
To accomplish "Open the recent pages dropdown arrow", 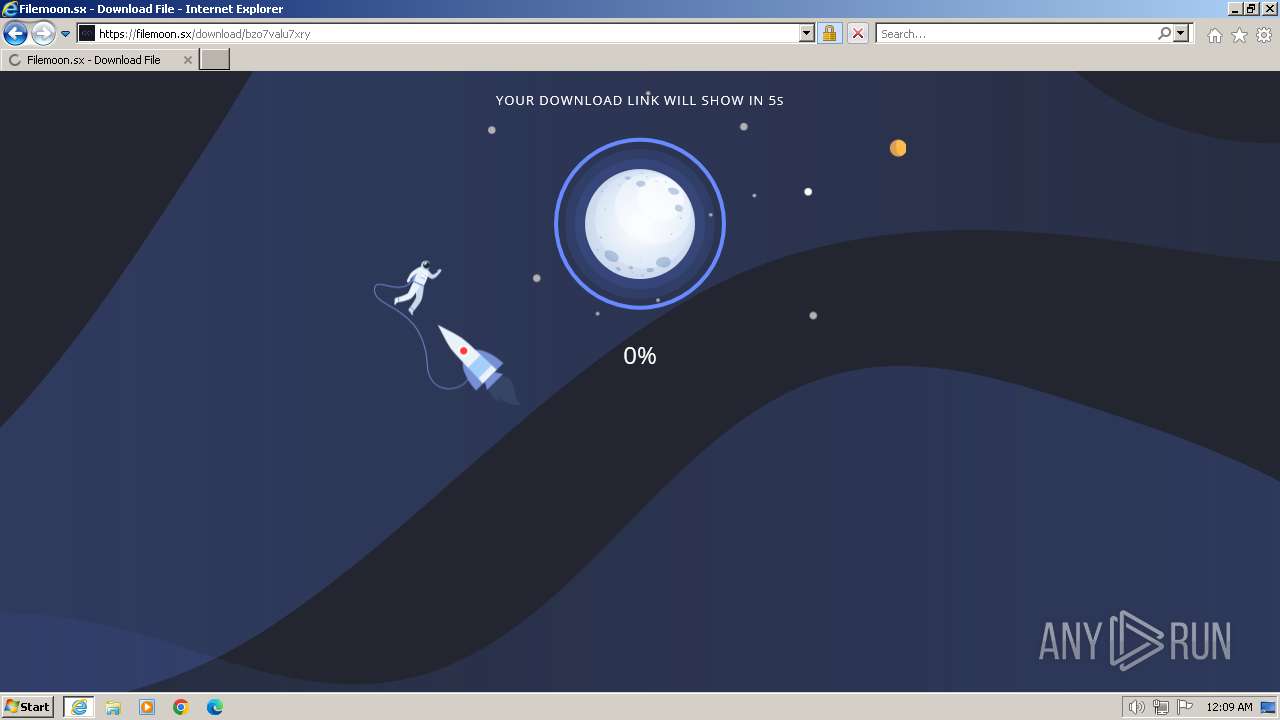I will tap(66, 34).
